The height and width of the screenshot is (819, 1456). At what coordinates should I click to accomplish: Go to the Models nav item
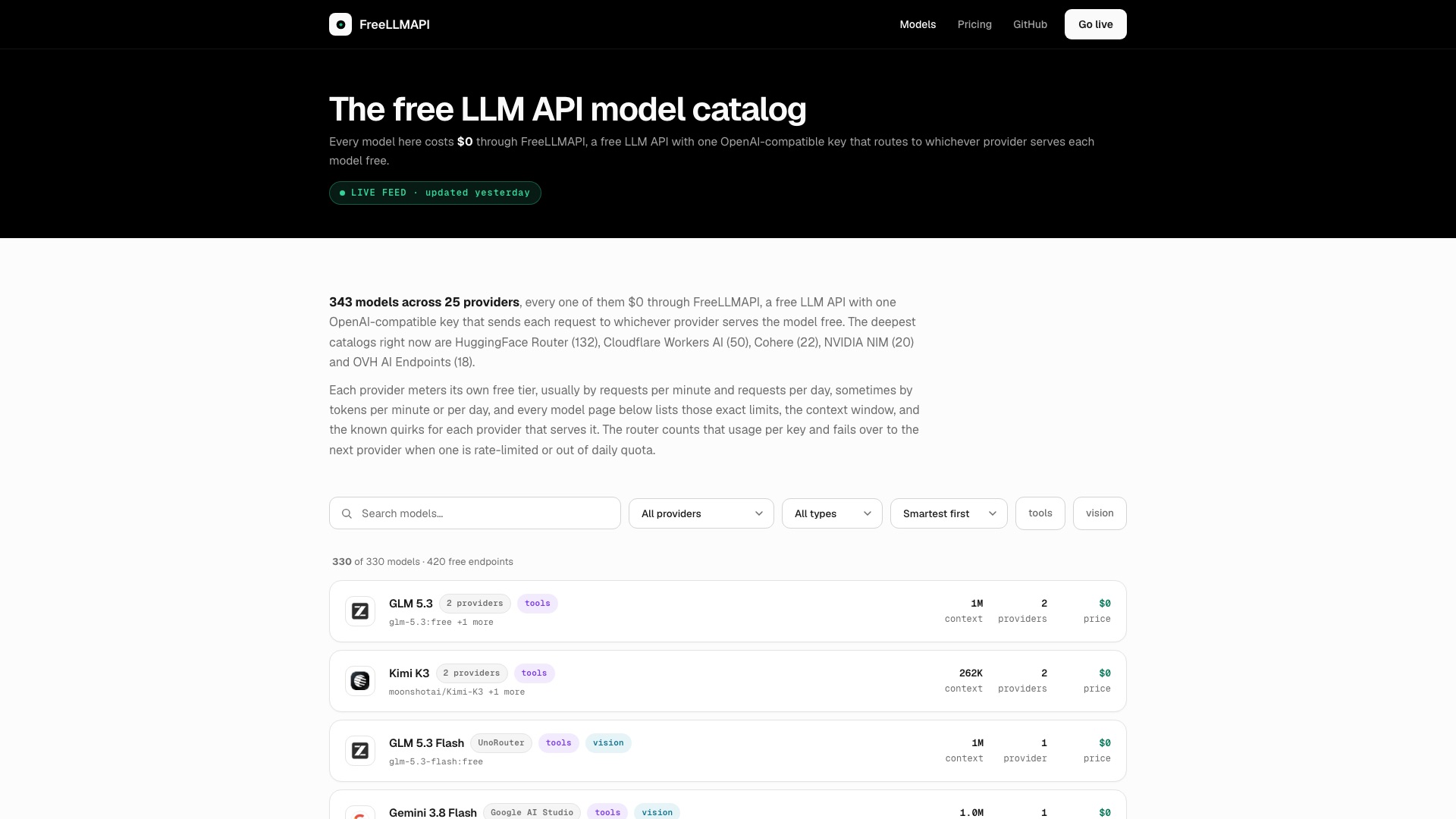(x=918, y=24)
